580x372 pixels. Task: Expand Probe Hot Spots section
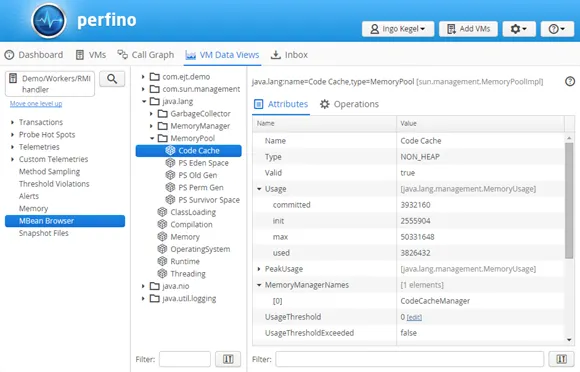12,135
